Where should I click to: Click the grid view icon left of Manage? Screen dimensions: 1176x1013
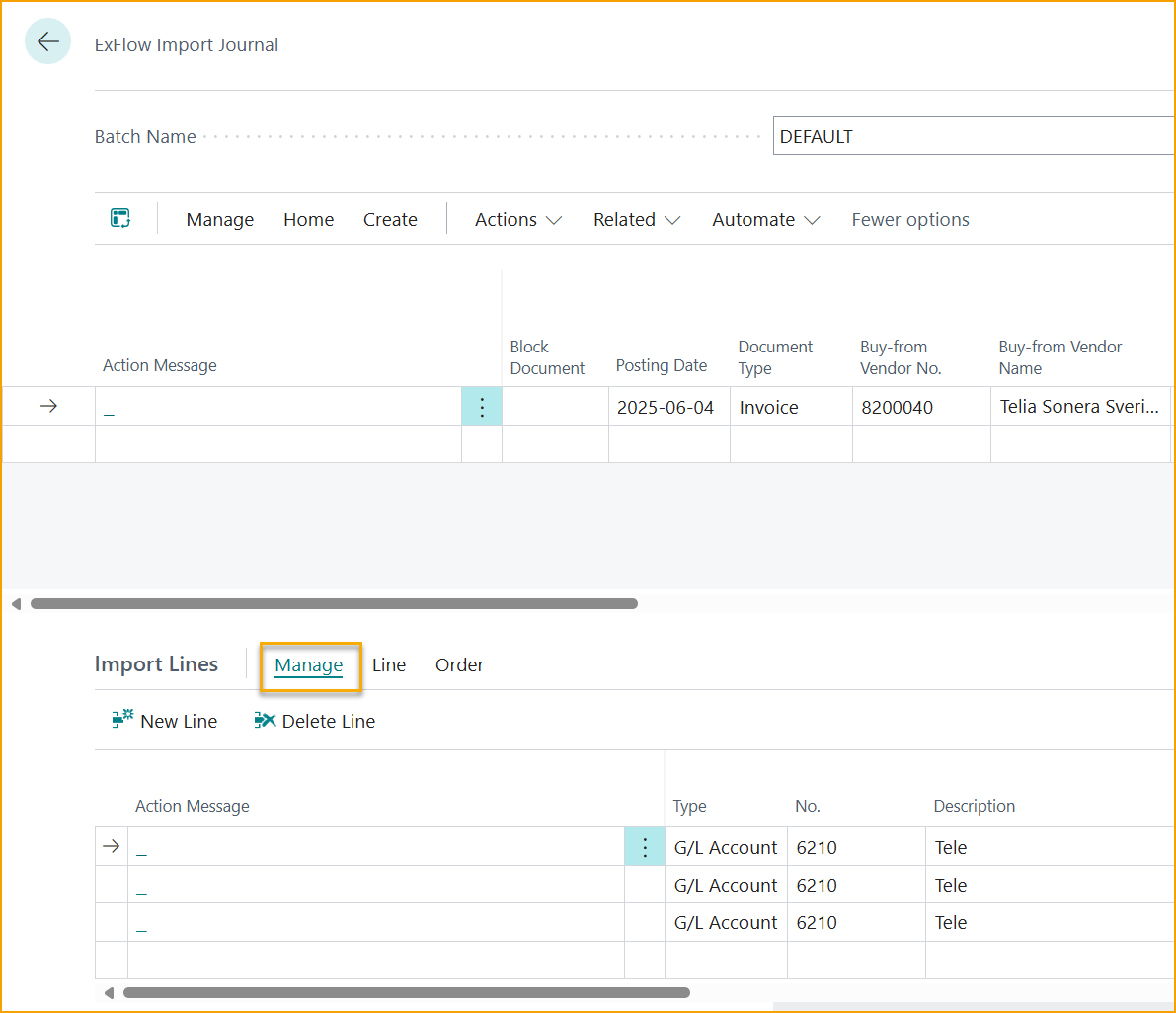coord(119,219)
